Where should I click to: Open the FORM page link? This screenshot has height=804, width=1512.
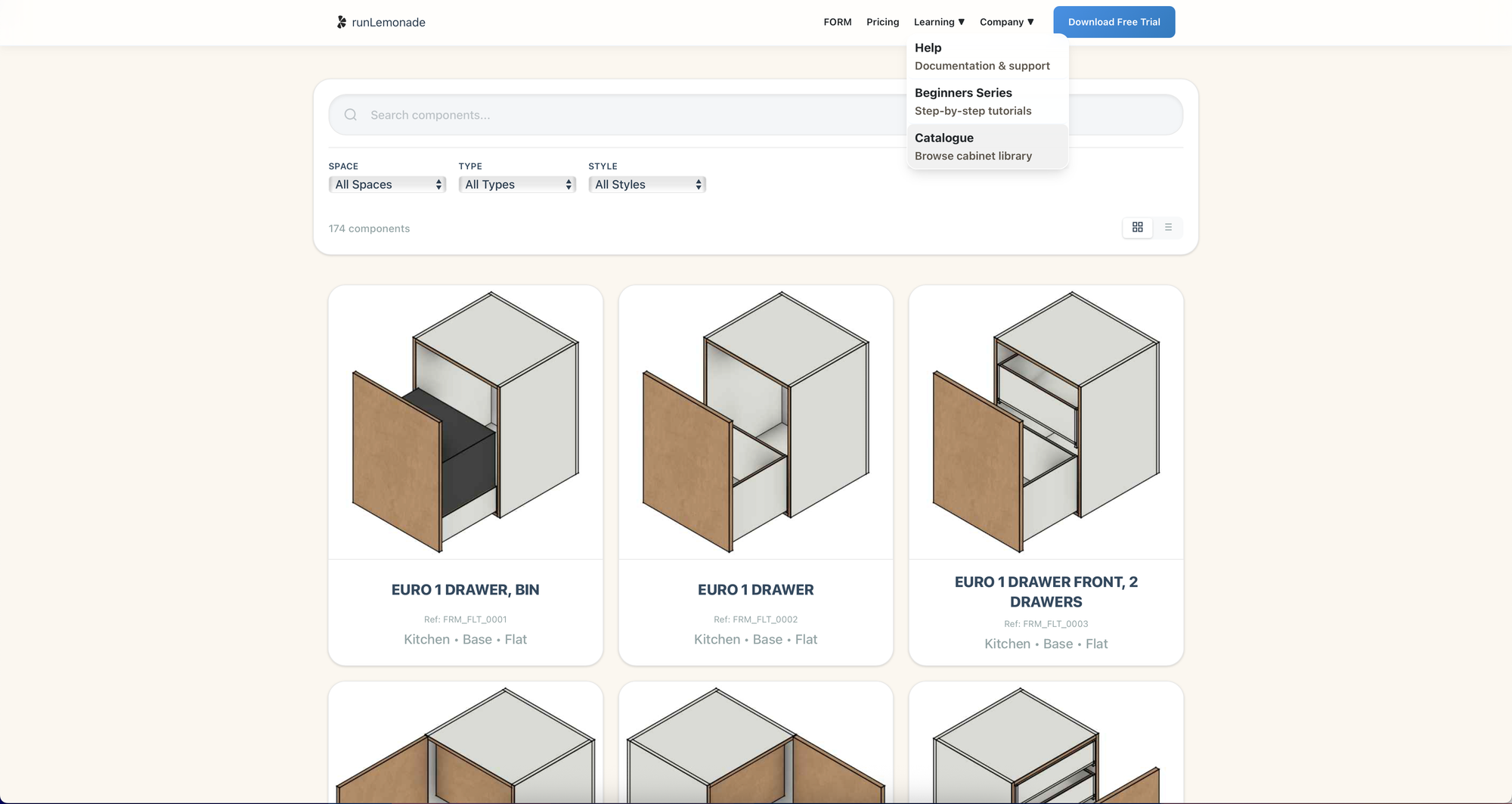pyautogui.click(x=837, y=22)
